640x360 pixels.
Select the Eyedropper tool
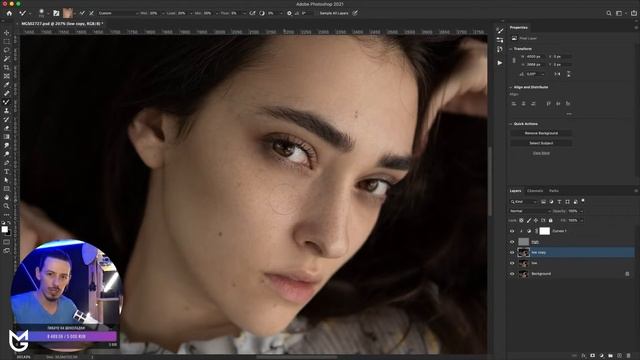point(7,84)
